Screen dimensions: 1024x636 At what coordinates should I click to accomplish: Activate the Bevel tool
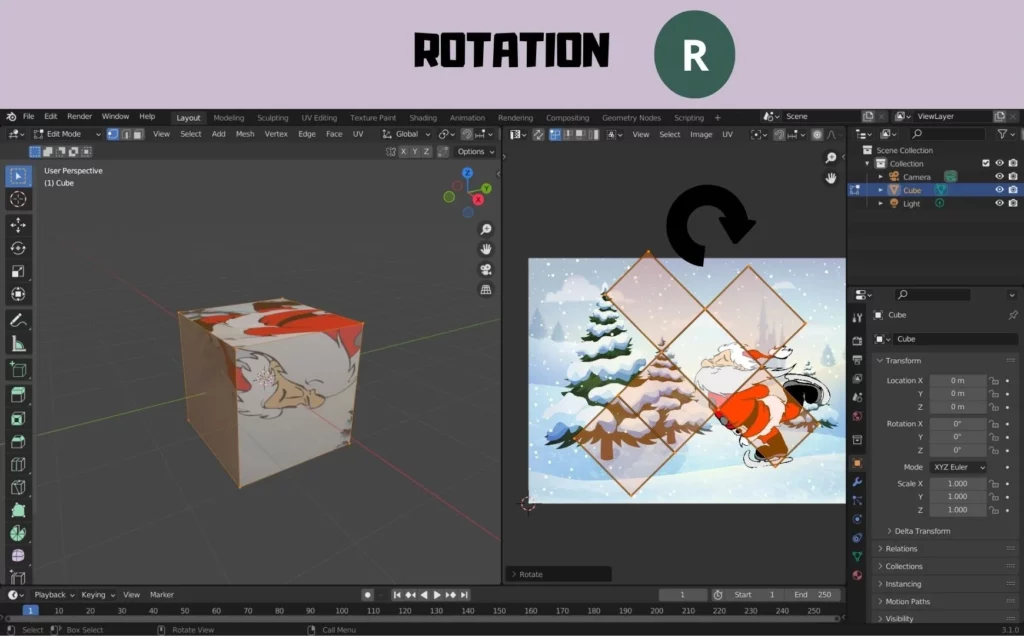[18, 441]
